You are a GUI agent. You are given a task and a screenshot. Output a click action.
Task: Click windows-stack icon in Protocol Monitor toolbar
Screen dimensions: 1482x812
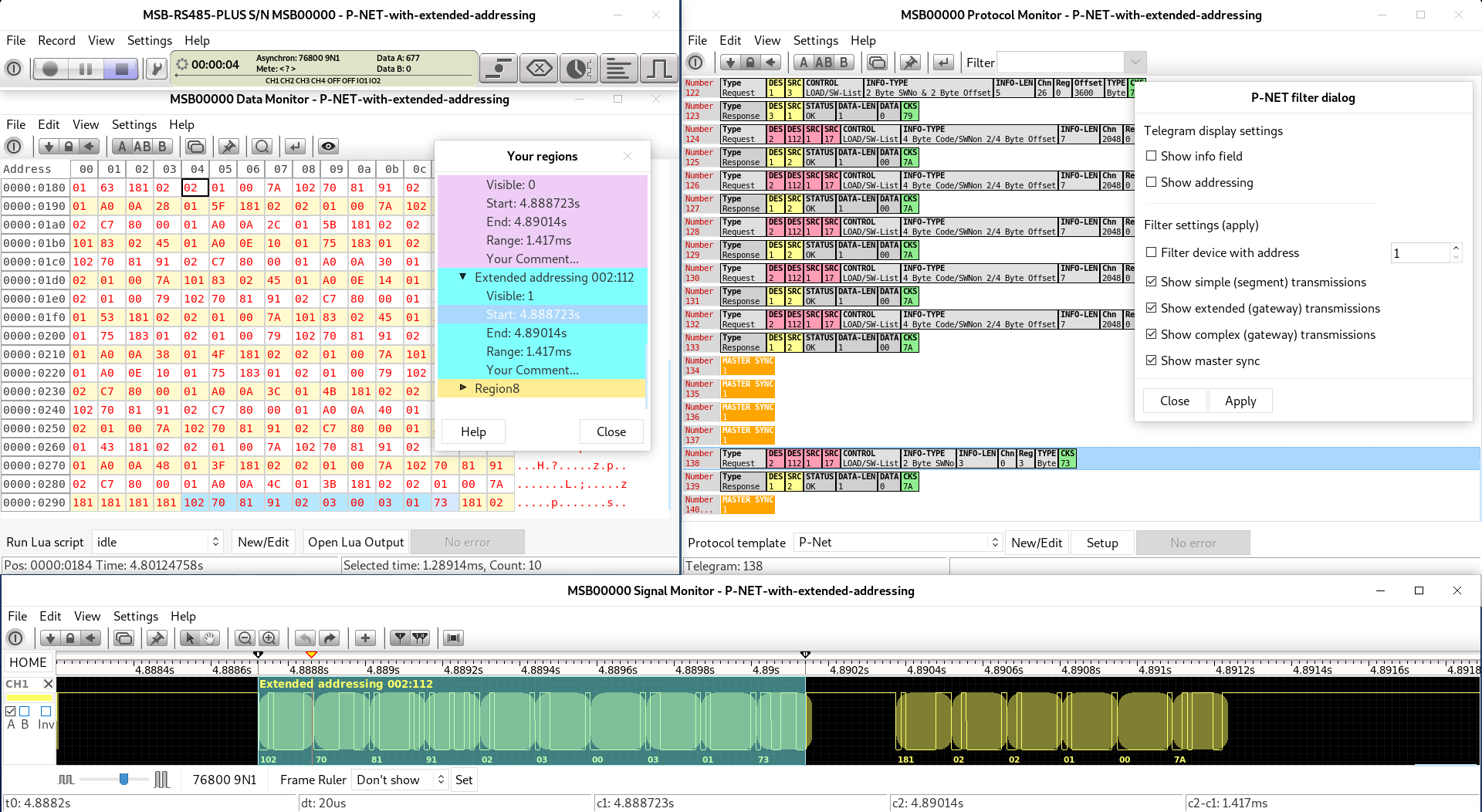click(877, 63)
